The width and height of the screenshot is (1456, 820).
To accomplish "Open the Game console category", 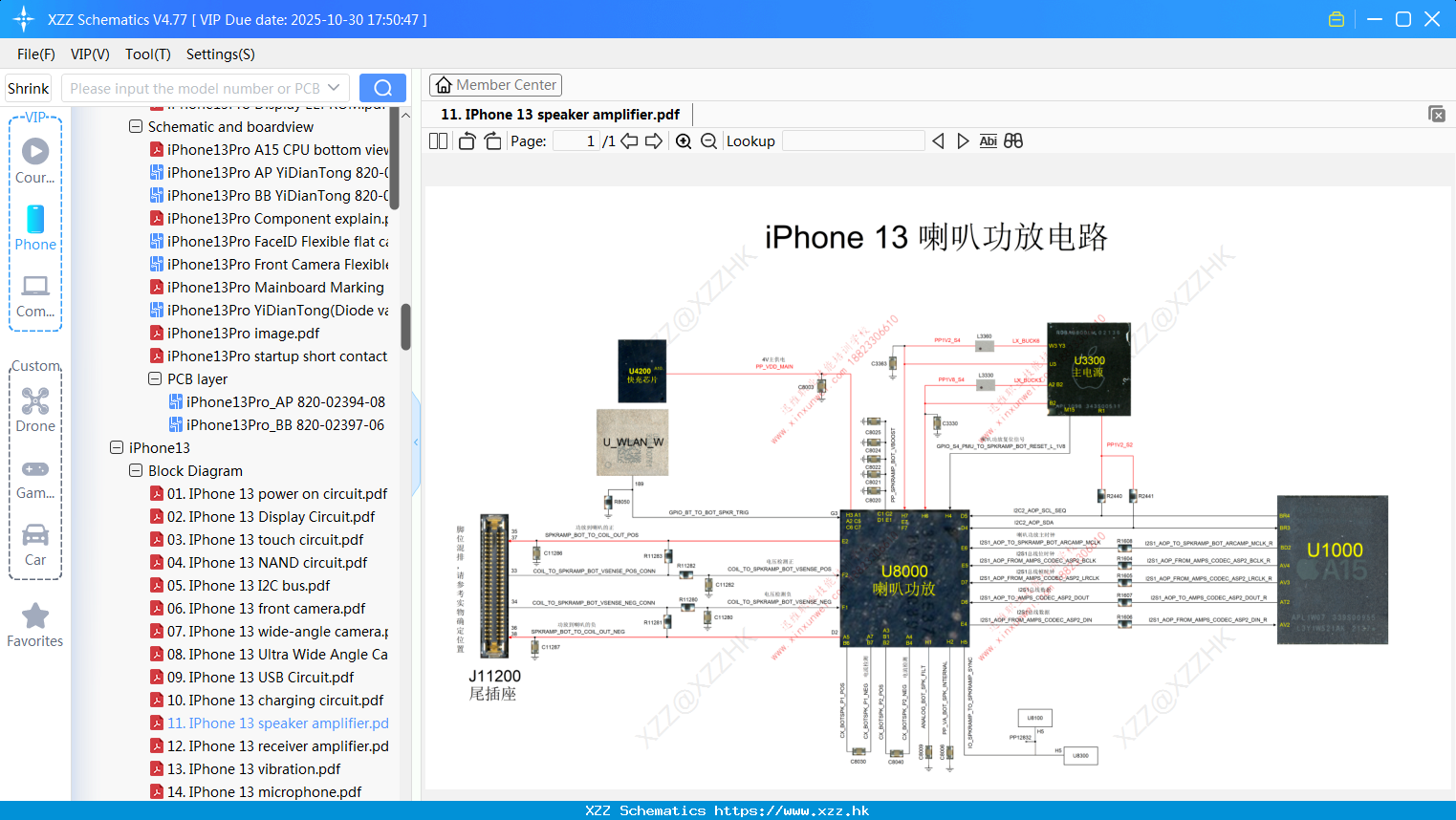I will 35,479.
